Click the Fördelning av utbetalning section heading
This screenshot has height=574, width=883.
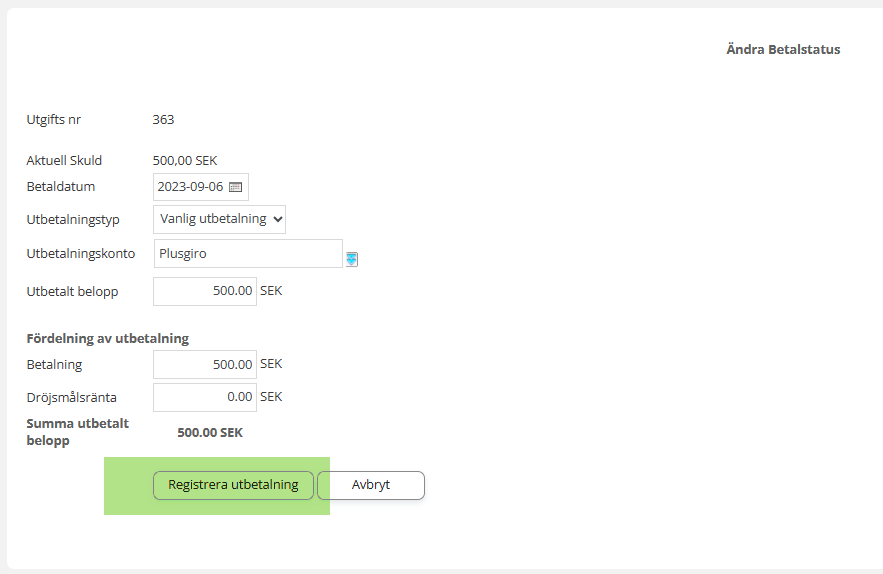click(x=107, y=338)
